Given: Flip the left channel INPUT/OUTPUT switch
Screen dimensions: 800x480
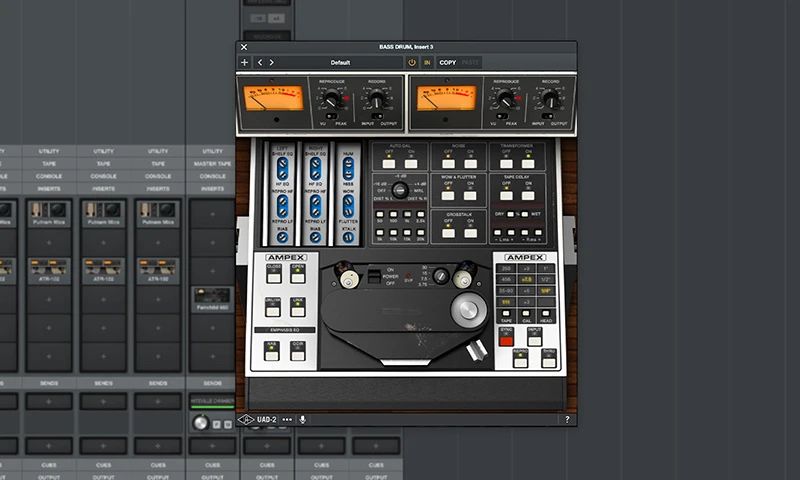Looking at the screenshot, I should tap(377, 116).
